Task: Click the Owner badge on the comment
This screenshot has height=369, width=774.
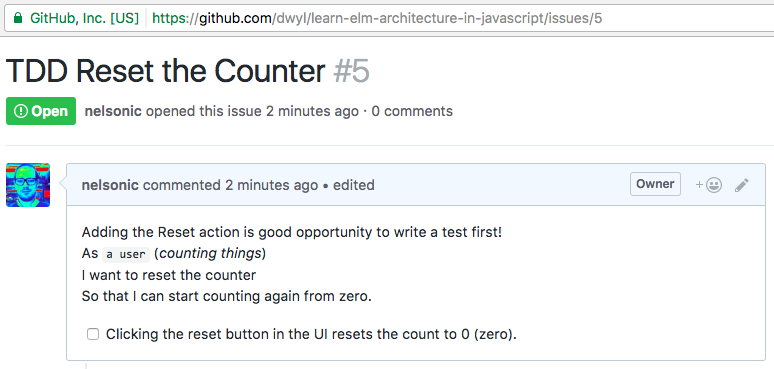Action: (655, 184)
